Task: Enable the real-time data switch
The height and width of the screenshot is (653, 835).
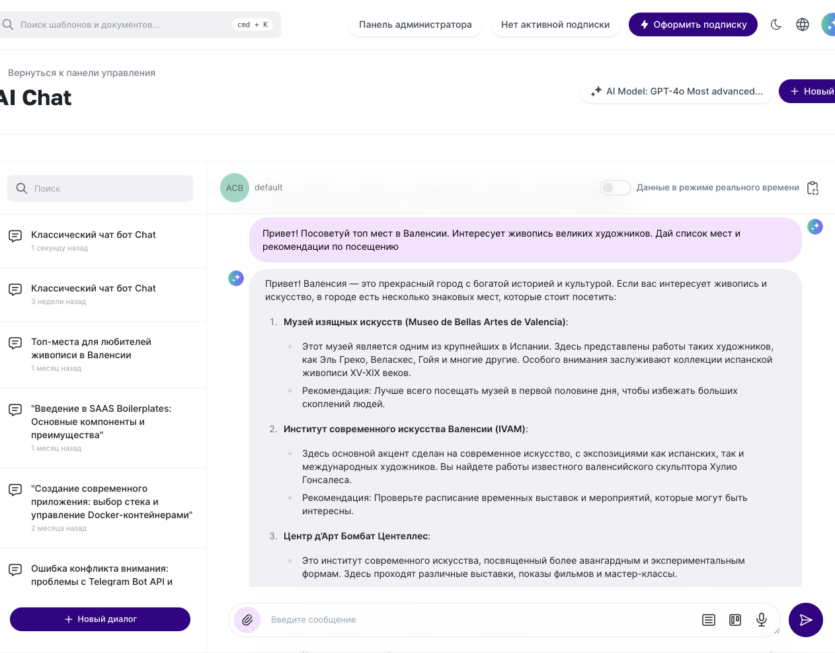Action: (x=615, y=188)
